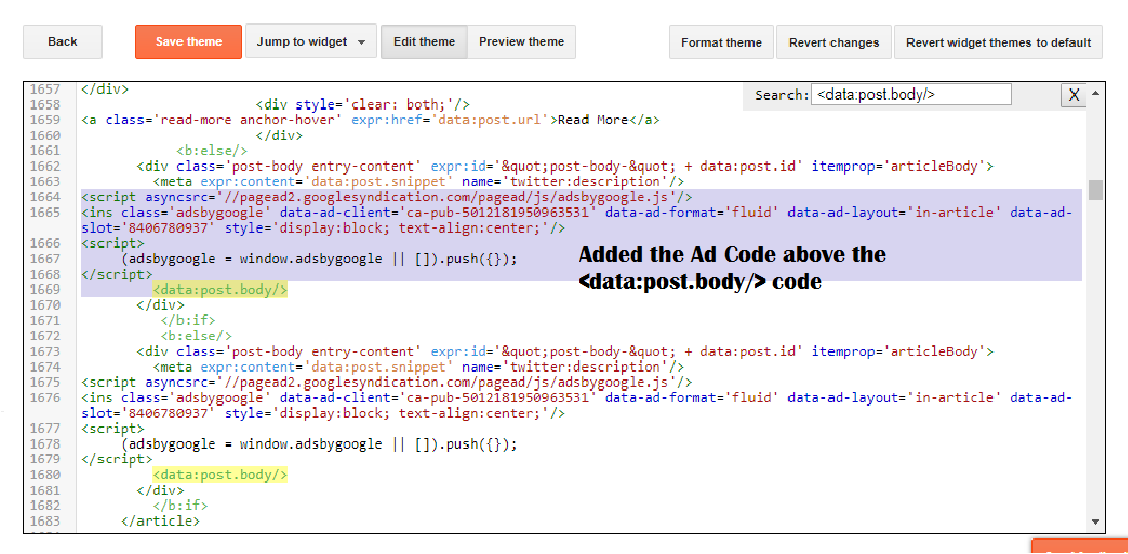Click meta twitter:description on line 1674
This screenshot has height=554, width=1128.
click(419, 367)
